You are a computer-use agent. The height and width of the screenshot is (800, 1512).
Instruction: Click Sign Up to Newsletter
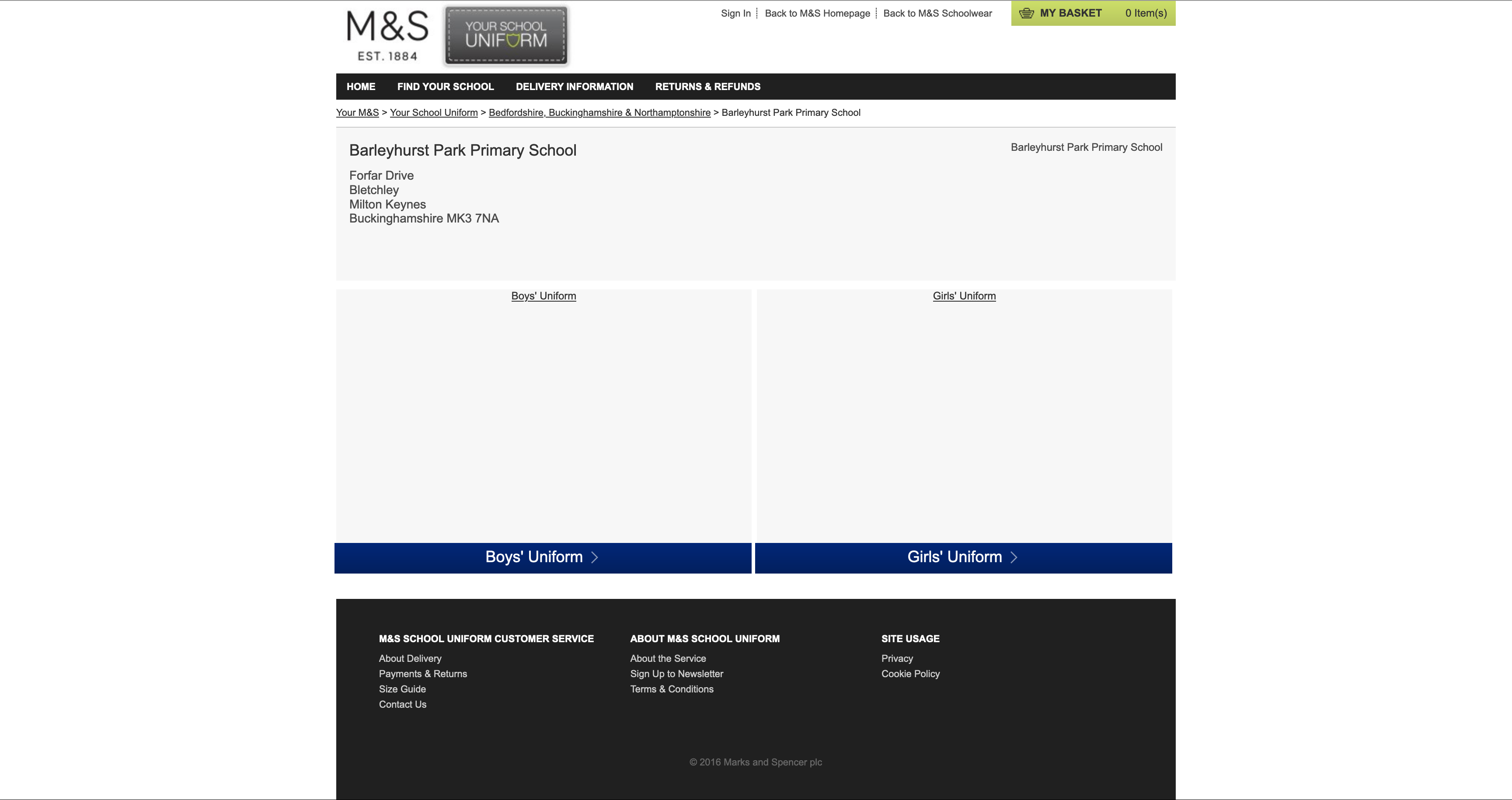point(677,674)
